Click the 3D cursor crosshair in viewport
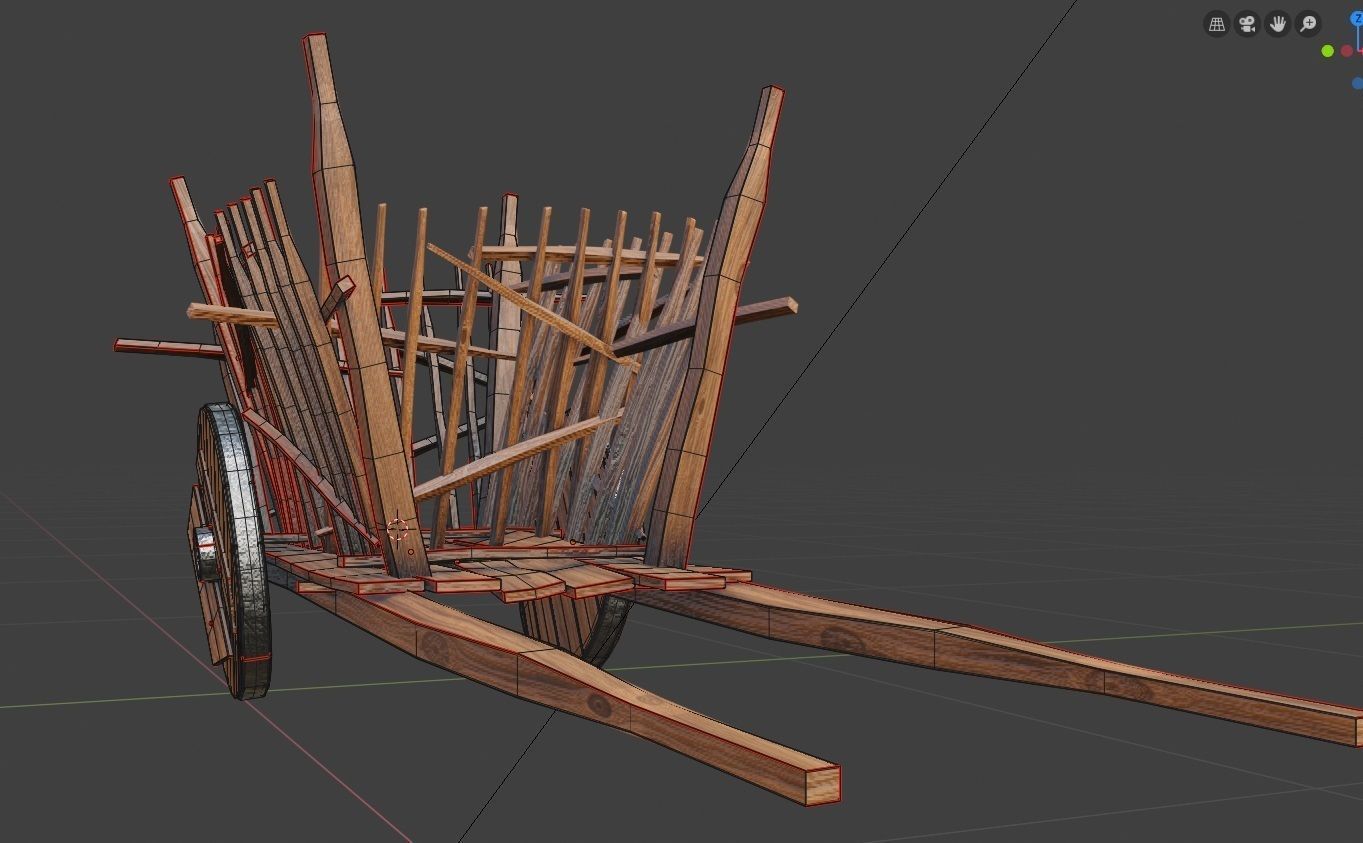The width and height of the screenshot is (1363, 843). [x=397, y=529]
